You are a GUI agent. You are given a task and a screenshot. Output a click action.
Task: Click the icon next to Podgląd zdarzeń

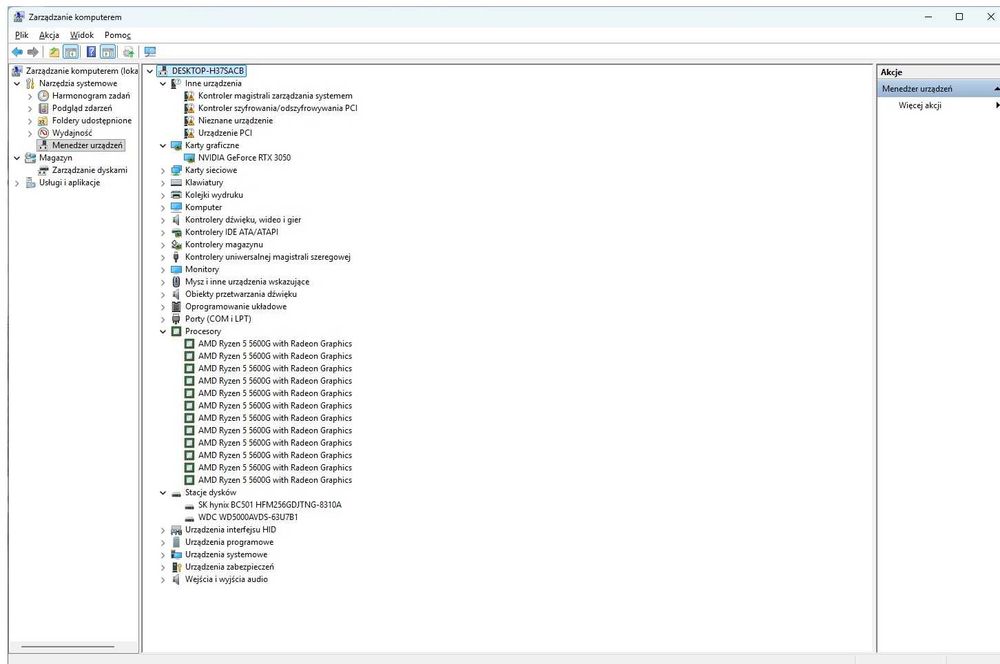(x=43, y=108)
